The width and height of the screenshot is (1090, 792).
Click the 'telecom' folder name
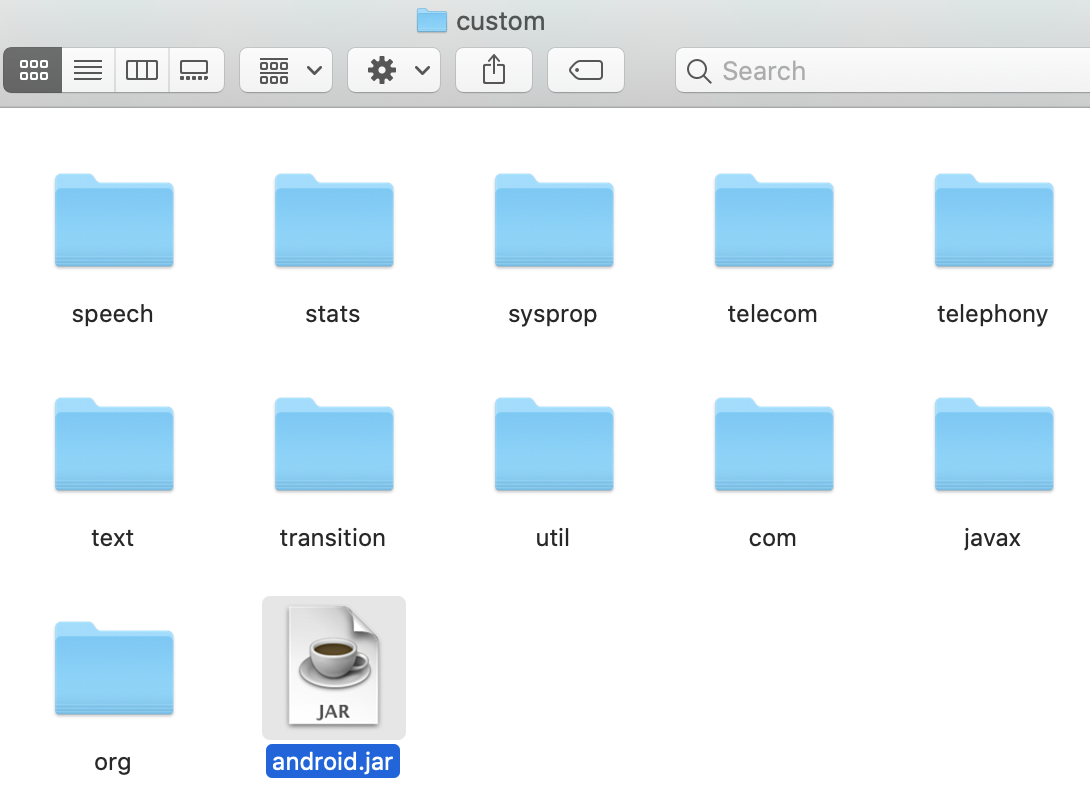772,314
